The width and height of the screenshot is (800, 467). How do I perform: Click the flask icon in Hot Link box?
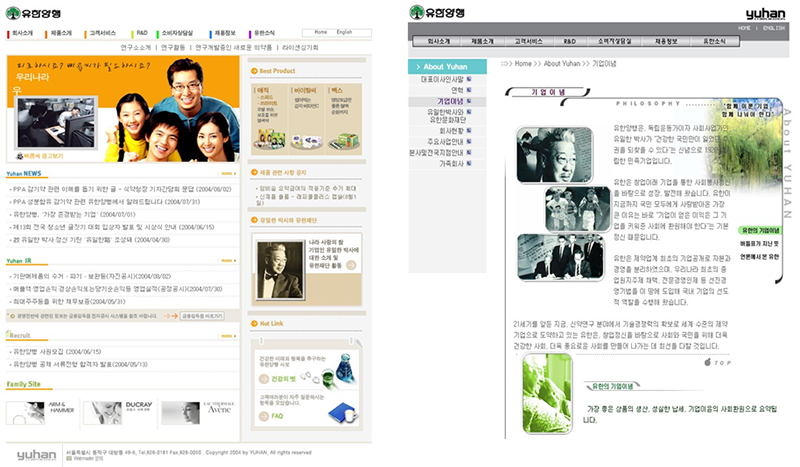tap(345, 368)
